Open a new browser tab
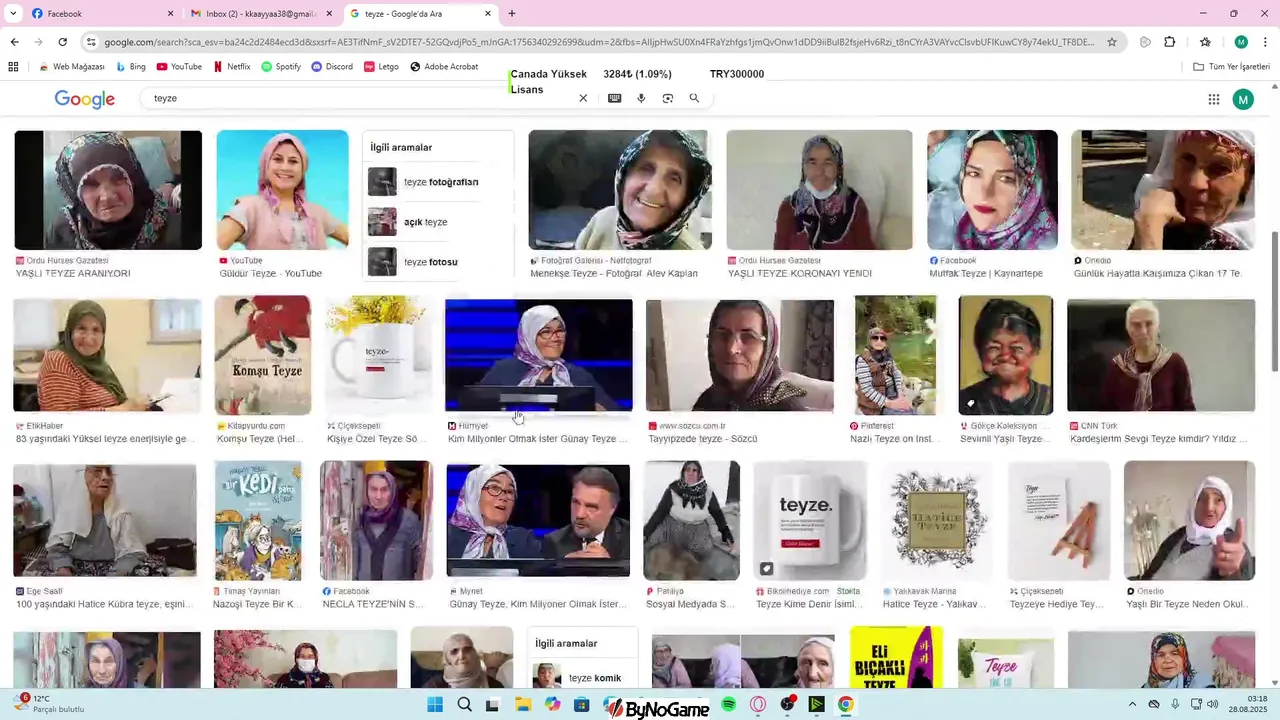The image size is (1280, 720). [x=512, y=14]
